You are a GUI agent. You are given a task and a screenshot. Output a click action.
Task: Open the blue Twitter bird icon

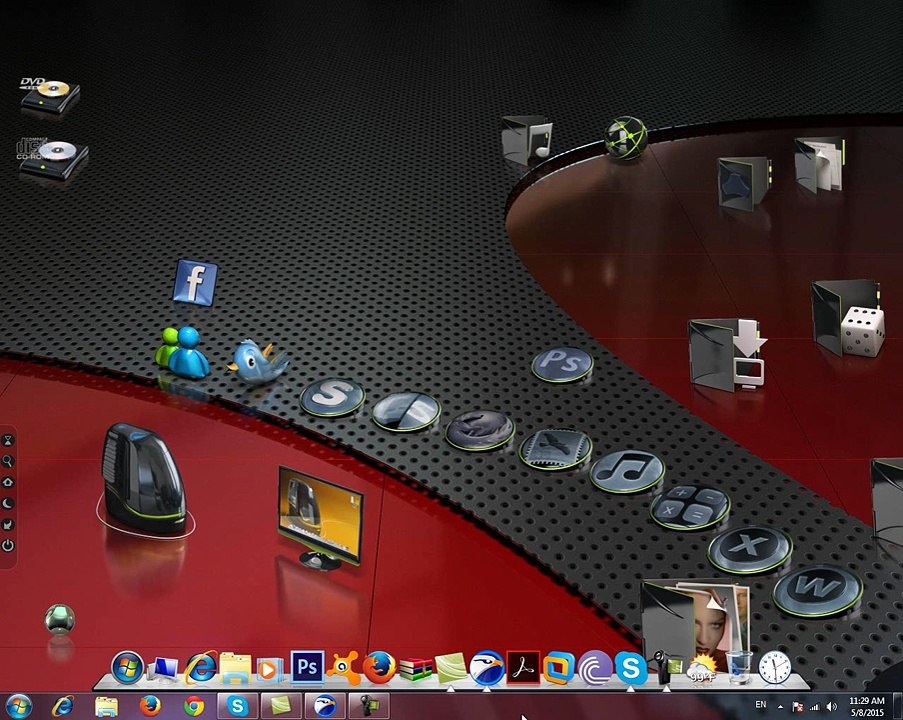point(257,361)
